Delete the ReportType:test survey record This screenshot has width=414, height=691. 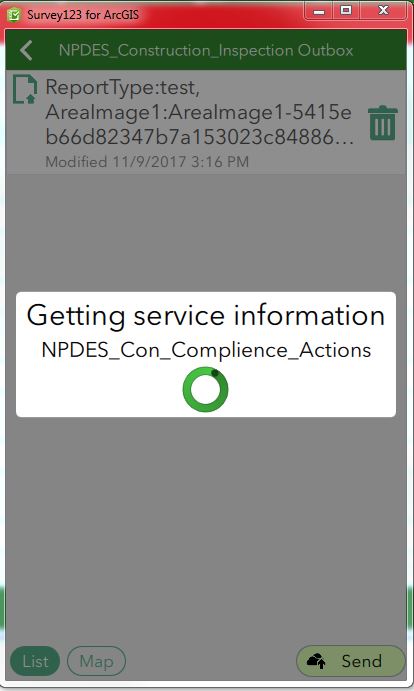383,123
